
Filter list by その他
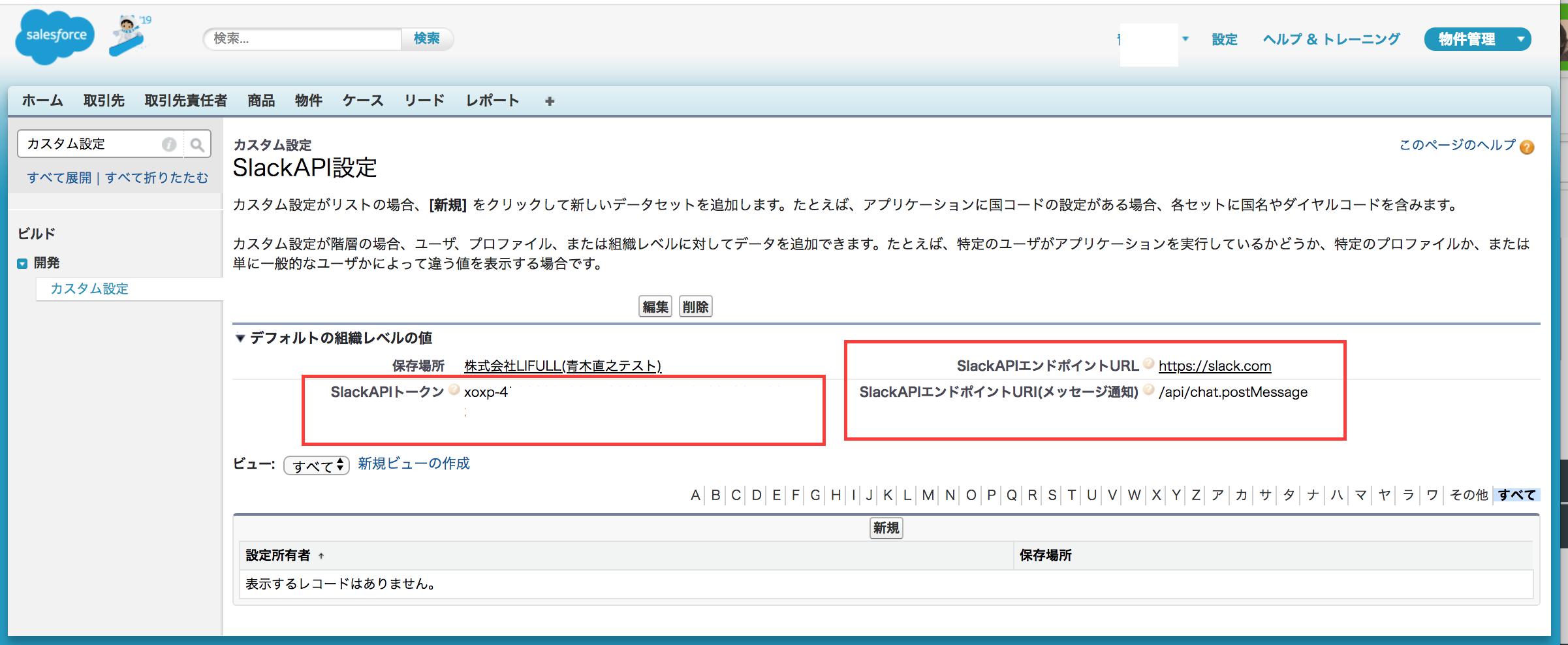click(1469, 496)
